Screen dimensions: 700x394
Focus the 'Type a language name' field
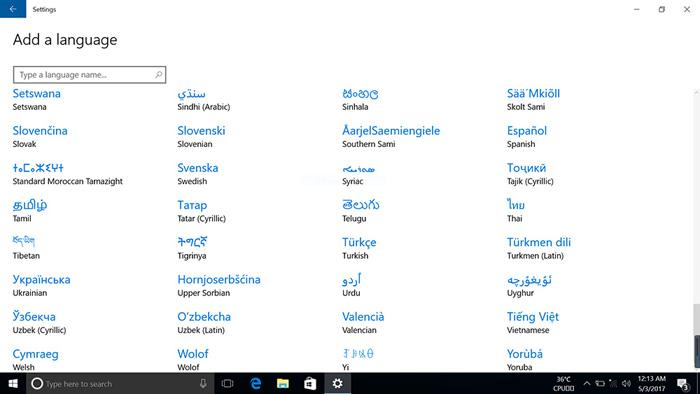click(90, 75)
